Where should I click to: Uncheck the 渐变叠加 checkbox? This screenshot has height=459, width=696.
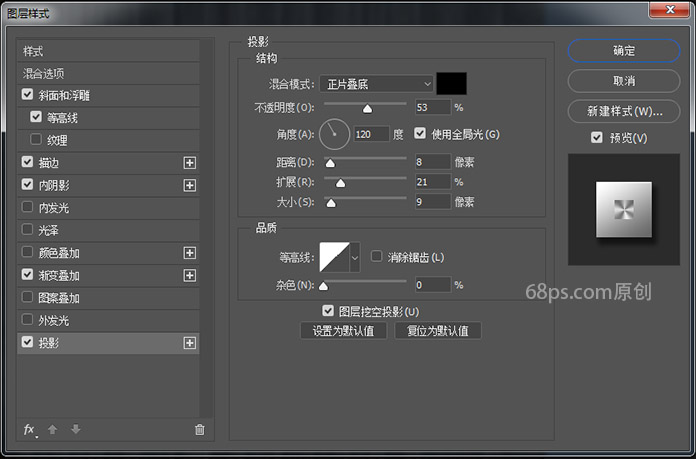(28, 274)
